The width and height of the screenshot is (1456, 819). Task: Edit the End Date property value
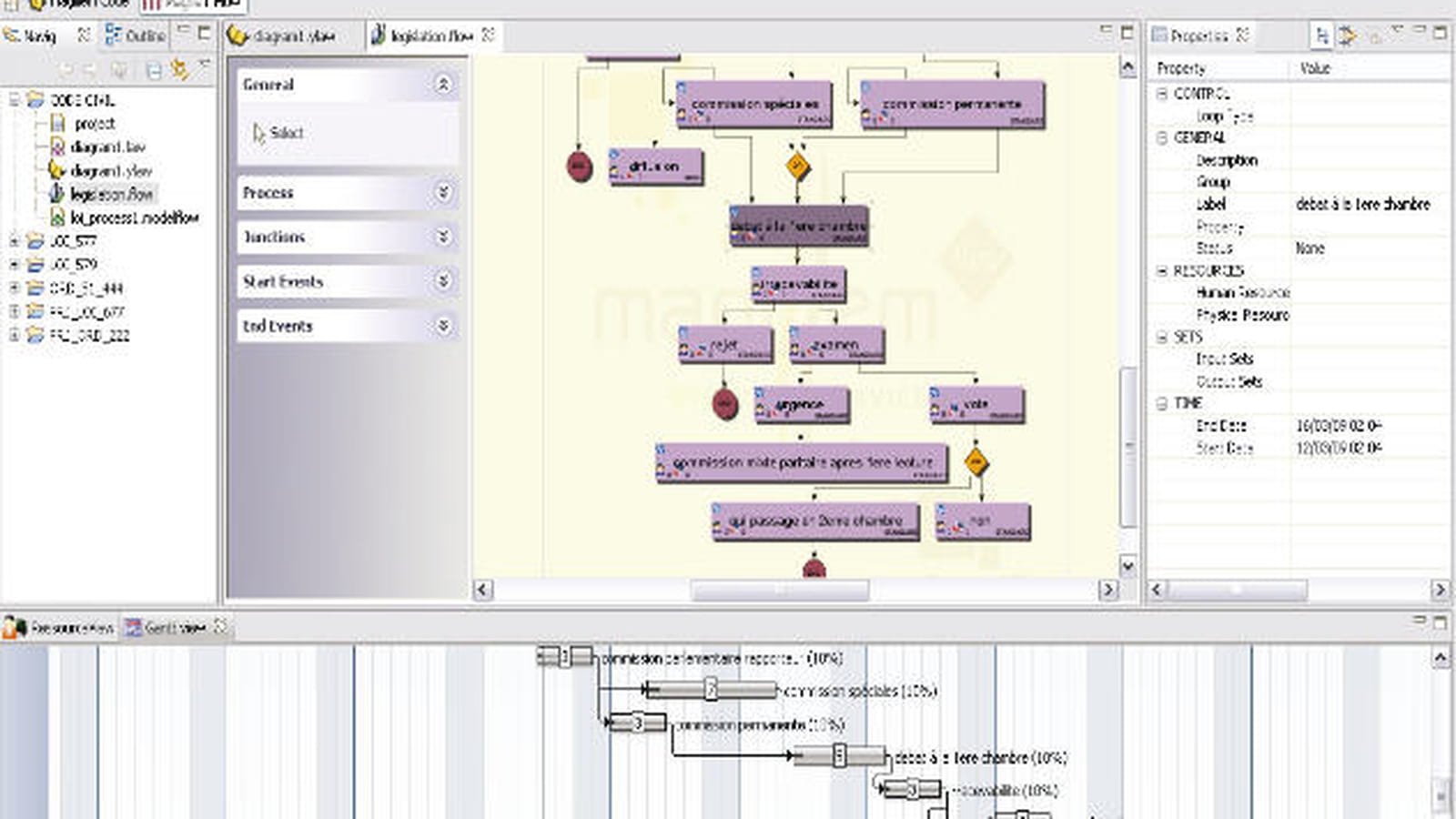click(x=1370, y=426)
